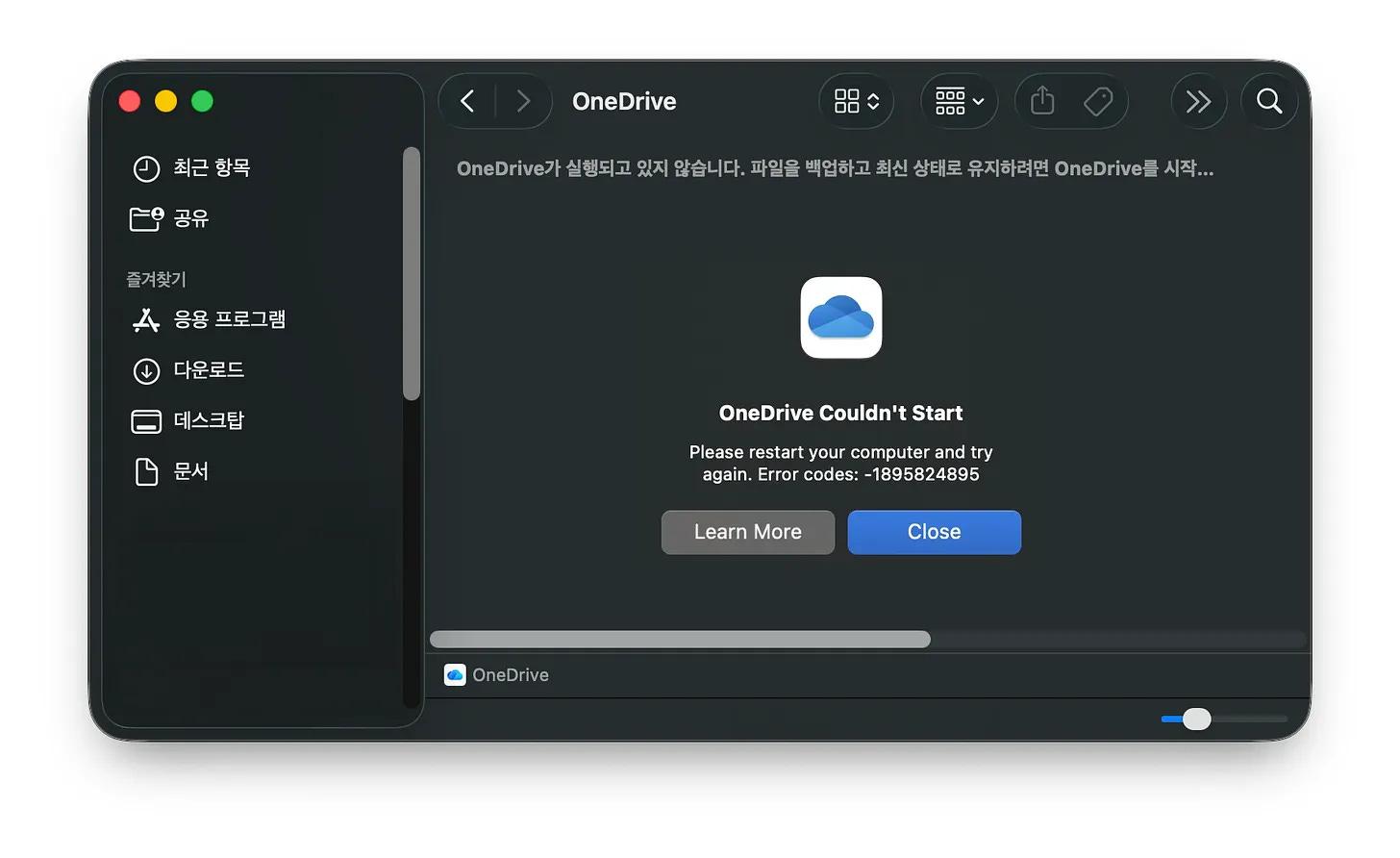This screenshot has width=1400, height=858.
Task: Click the 최근 항목 clock icon
Action: (x=146, y=169)
